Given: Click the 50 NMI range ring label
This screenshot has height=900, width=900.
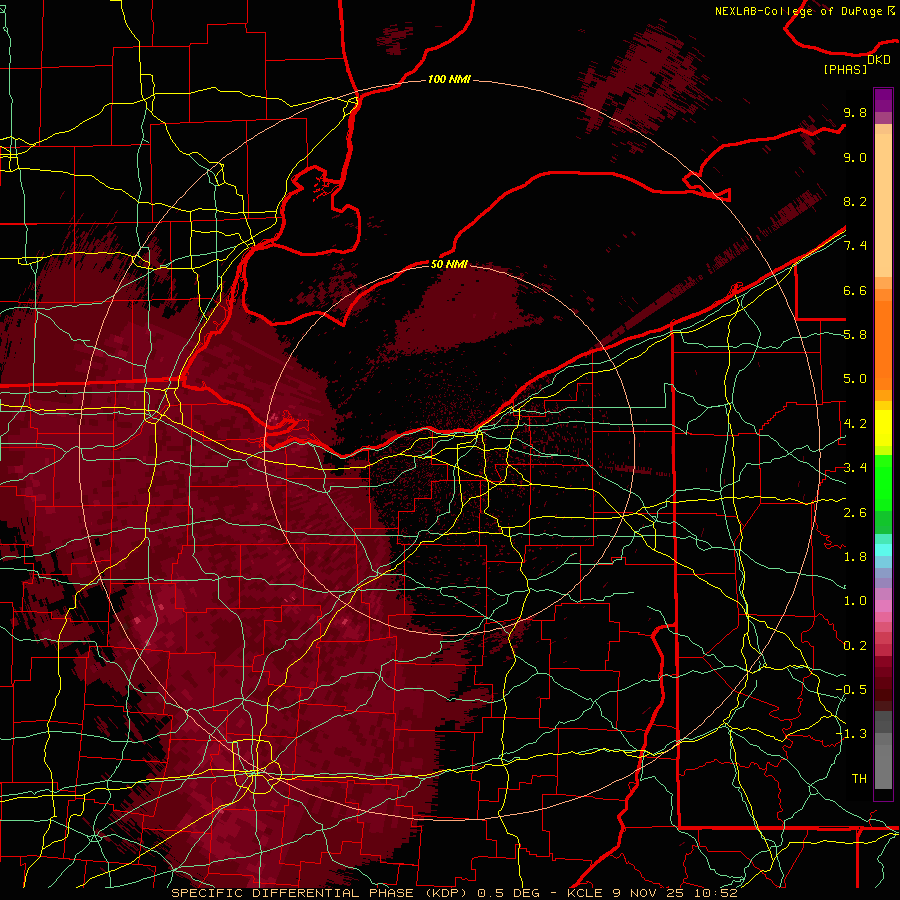Looking at the screenshot, I should tap(449, 264).
